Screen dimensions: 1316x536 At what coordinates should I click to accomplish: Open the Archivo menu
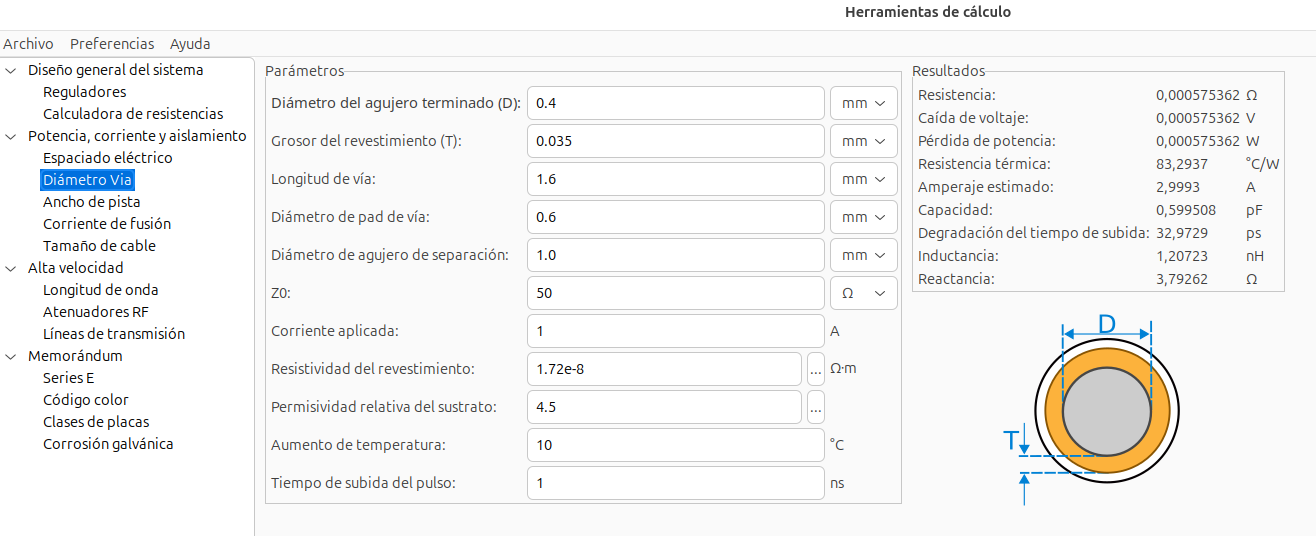(x=28, y=44)
